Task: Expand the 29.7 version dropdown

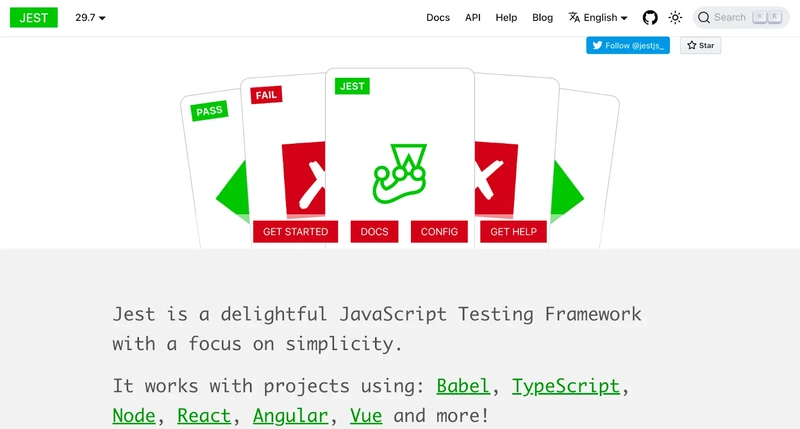Action: [x=90, y=17]
